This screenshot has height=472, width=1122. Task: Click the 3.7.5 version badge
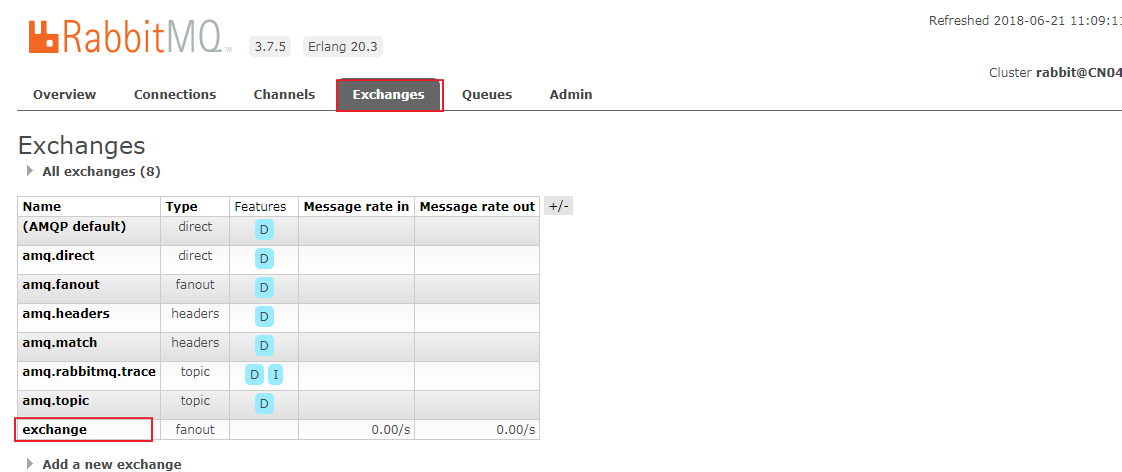pos(271,47)
